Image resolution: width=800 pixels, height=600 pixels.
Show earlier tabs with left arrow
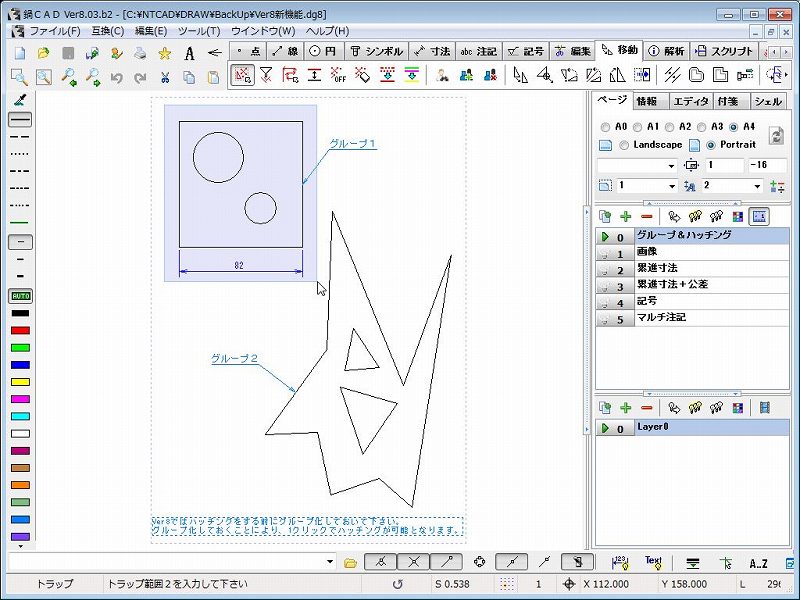776,52
